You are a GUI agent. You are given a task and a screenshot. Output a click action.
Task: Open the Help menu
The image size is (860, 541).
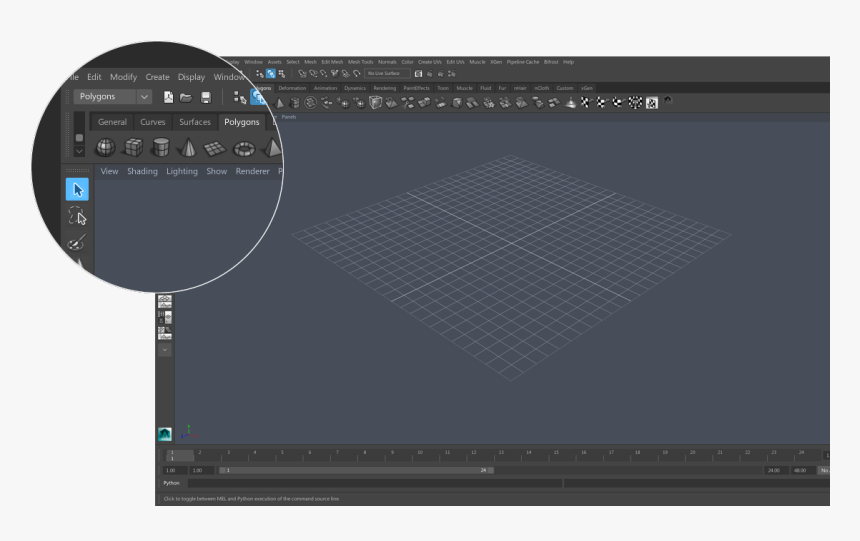pyautogui.click(x=568, y=62)
